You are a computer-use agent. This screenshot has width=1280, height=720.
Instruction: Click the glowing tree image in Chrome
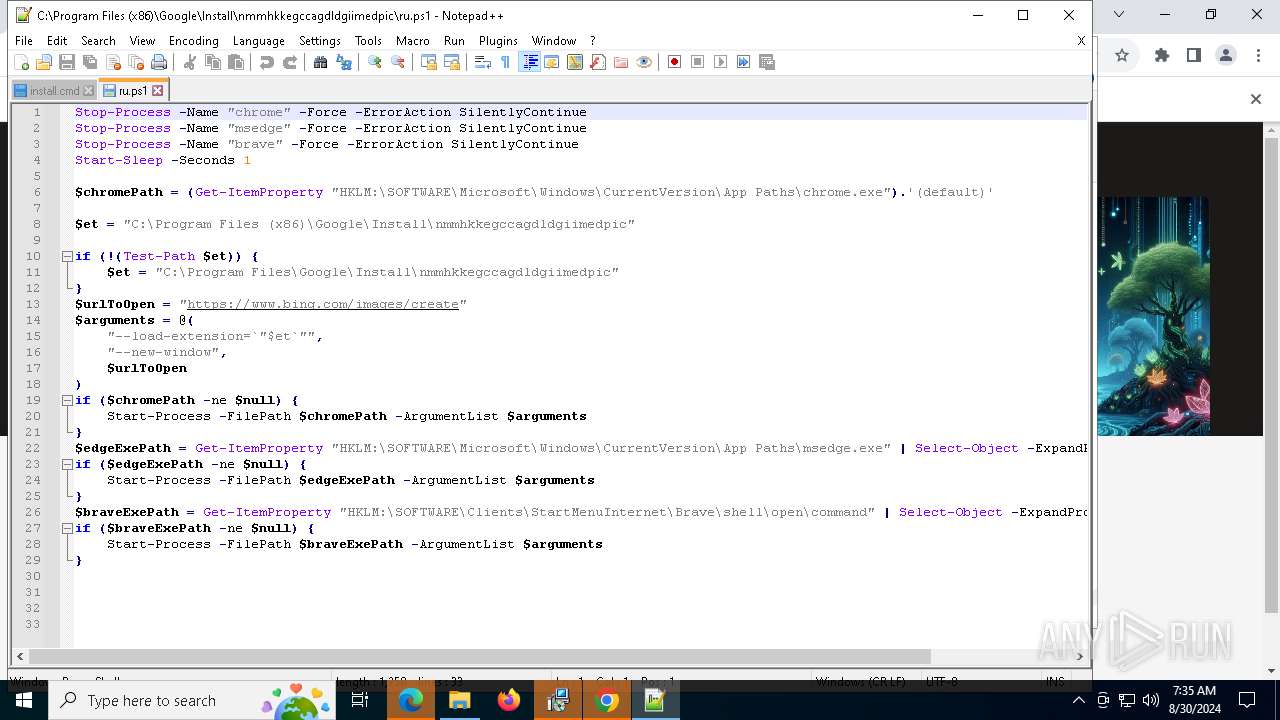(x=1154, y=316)
